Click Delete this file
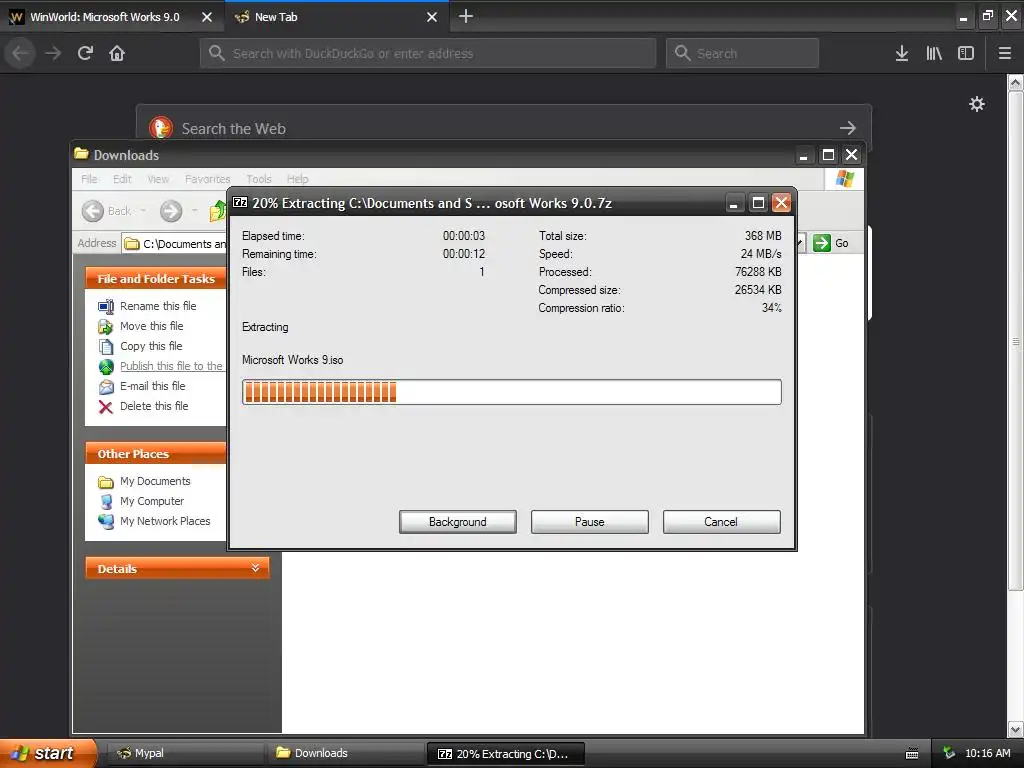This screenshot has width=1024, height=768. pyautogui.click(x=154, y=406)
